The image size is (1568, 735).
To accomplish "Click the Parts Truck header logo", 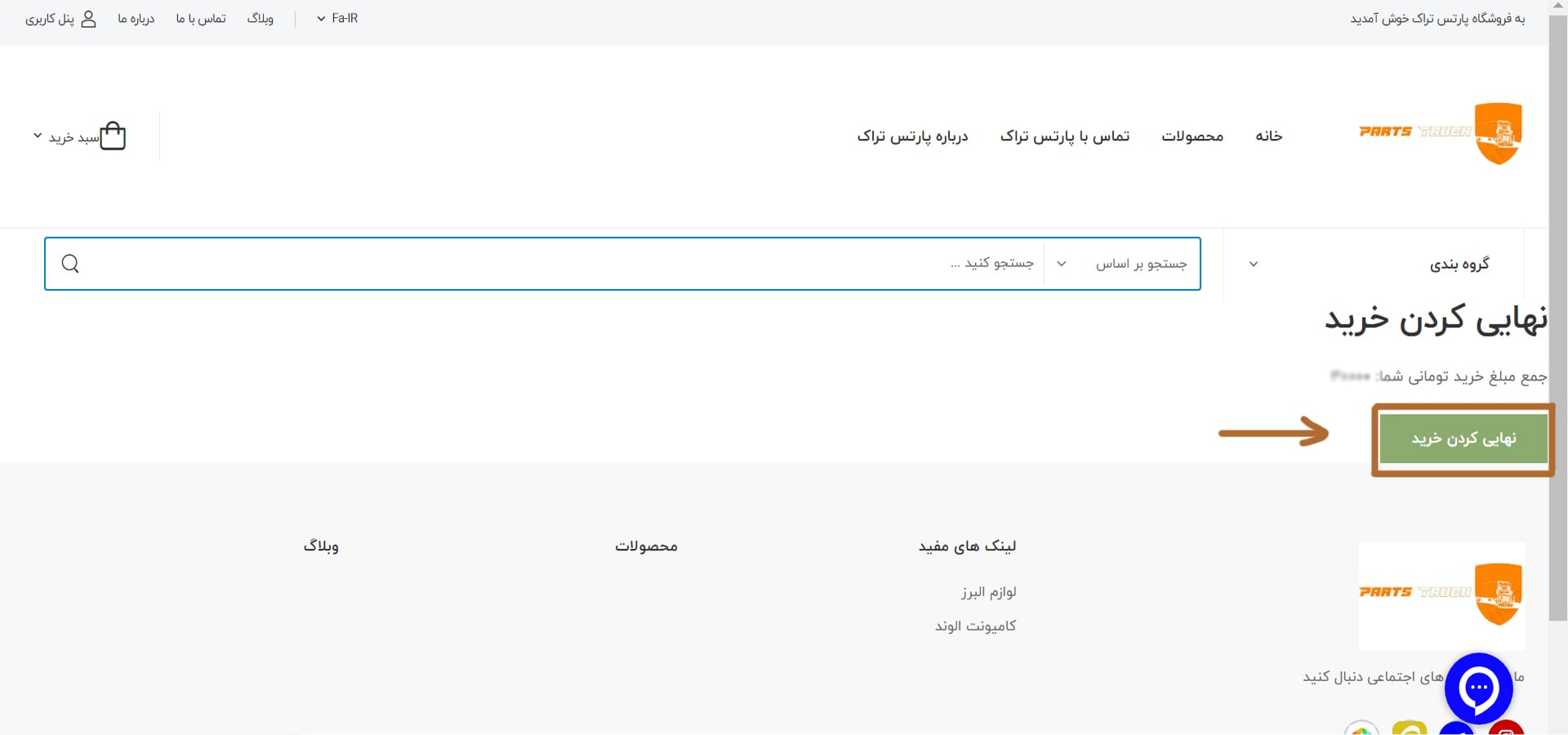I will (x=1440, y=133).
